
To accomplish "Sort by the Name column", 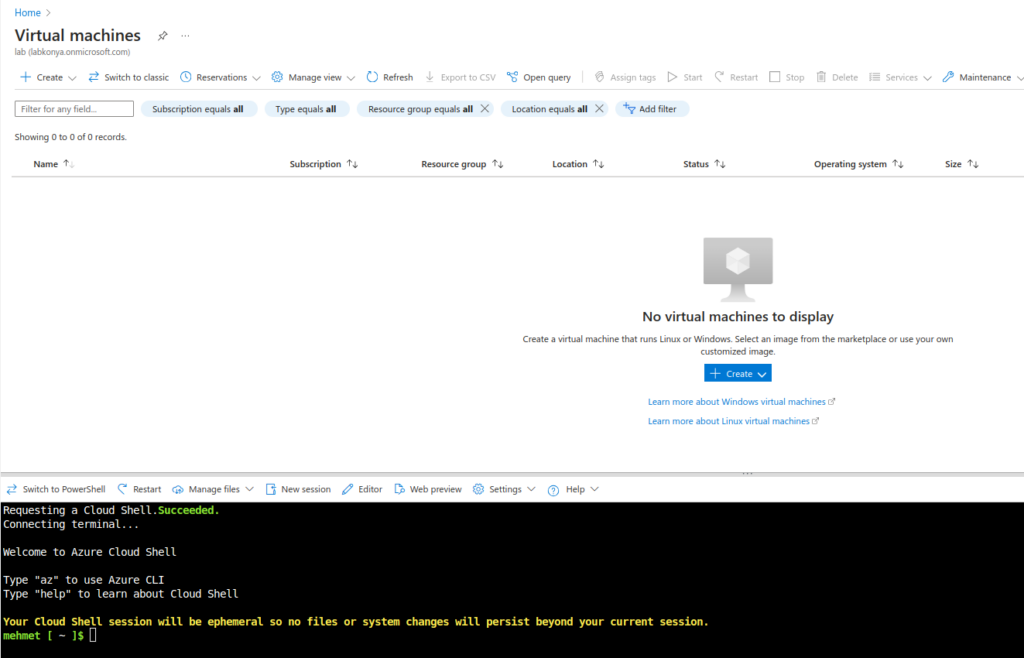I will pyautogui.click(x=54, y=164).
